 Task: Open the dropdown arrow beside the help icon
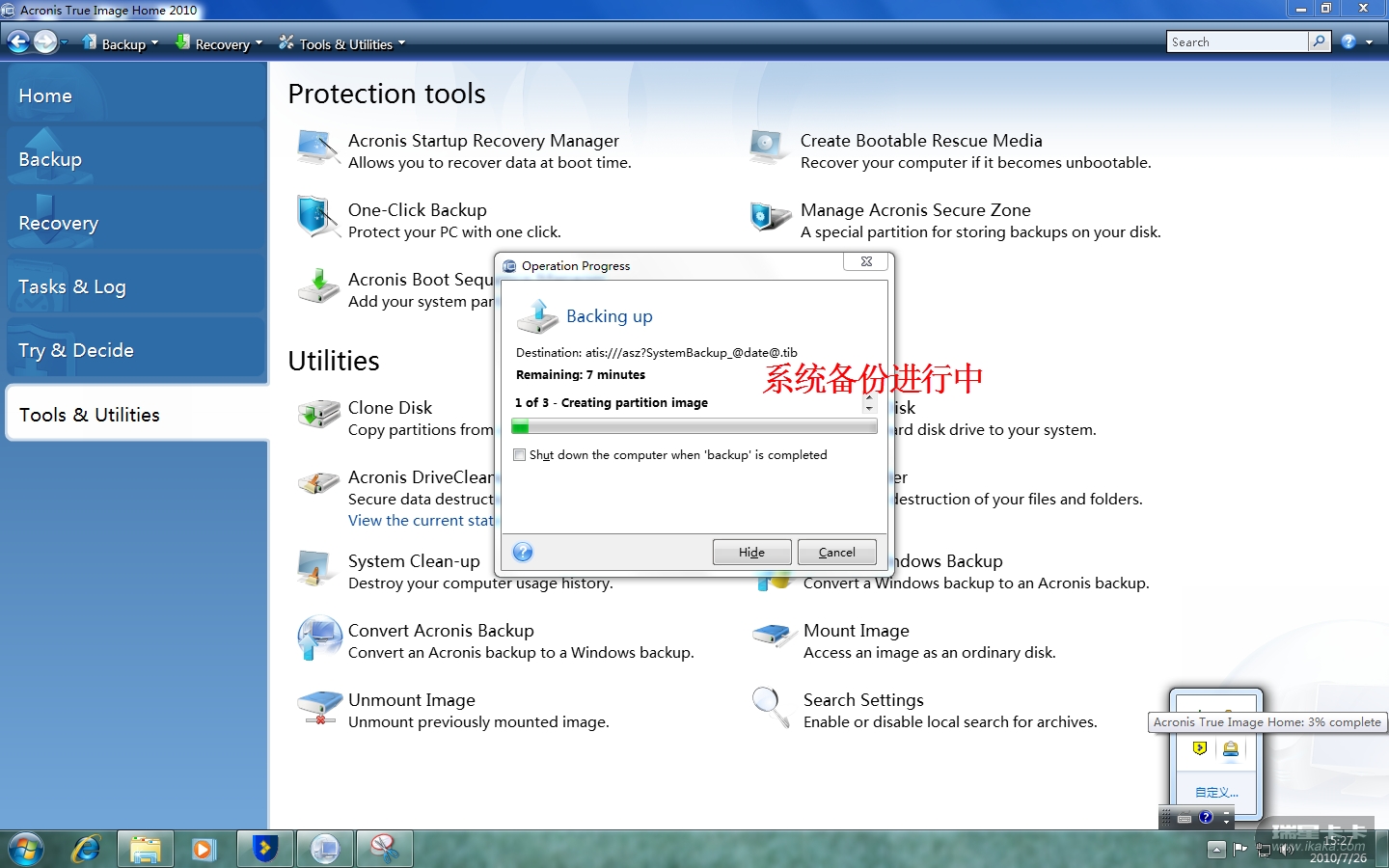point(1369,42)
